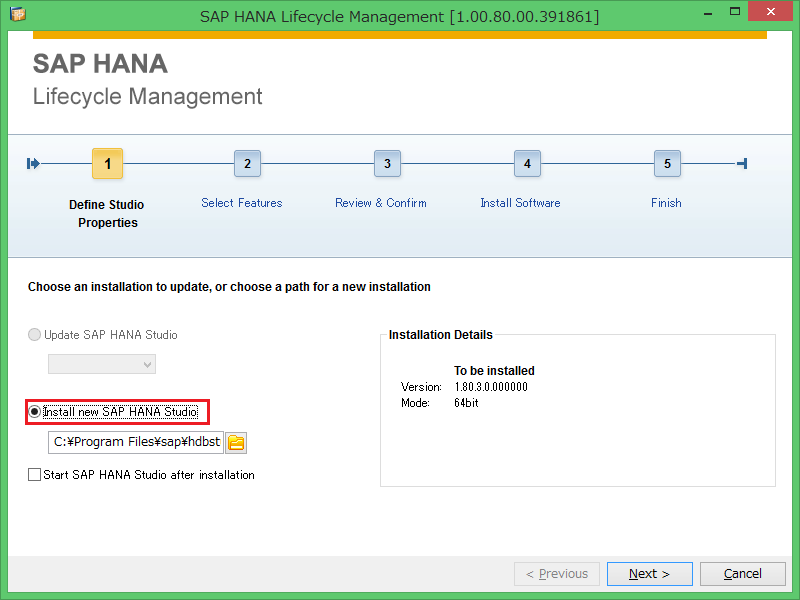Click the Finish step label
The image size is (800, 600).
click(666, 203)
